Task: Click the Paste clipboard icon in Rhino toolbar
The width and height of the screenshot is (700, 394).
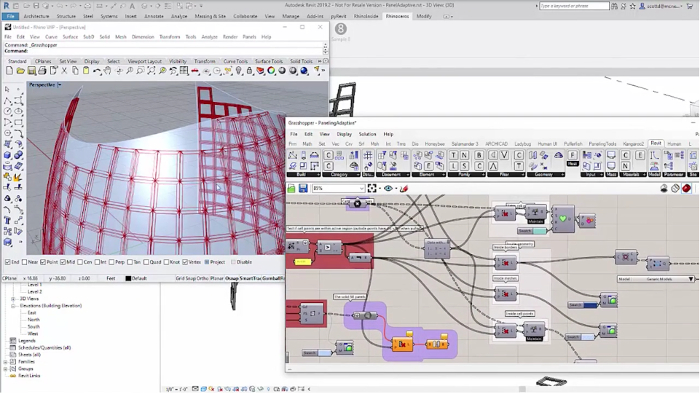Action: 86,71
